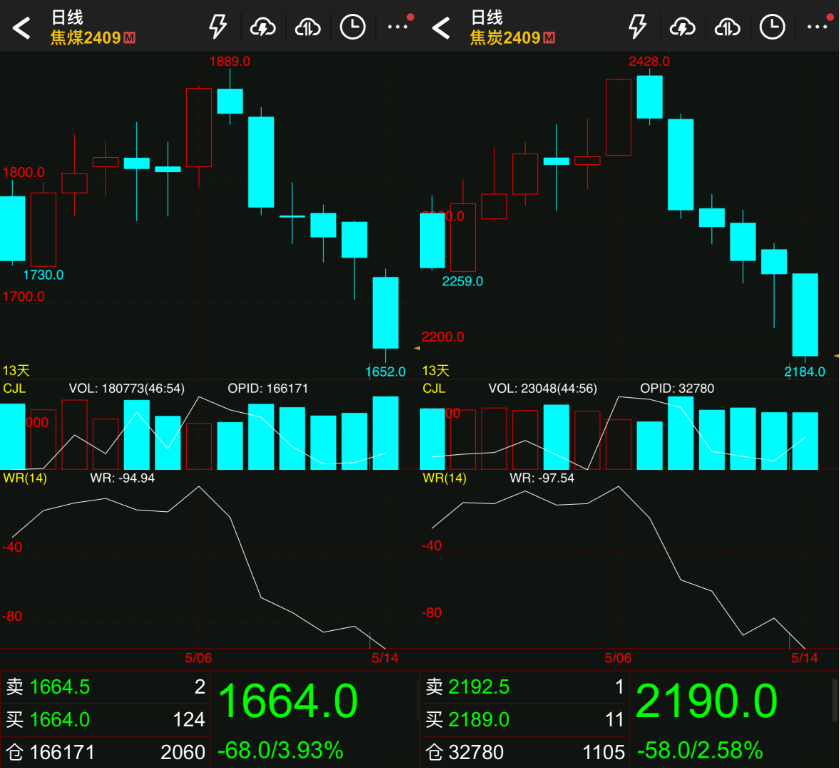Click the latest price 2190.0

click(706, 701)
